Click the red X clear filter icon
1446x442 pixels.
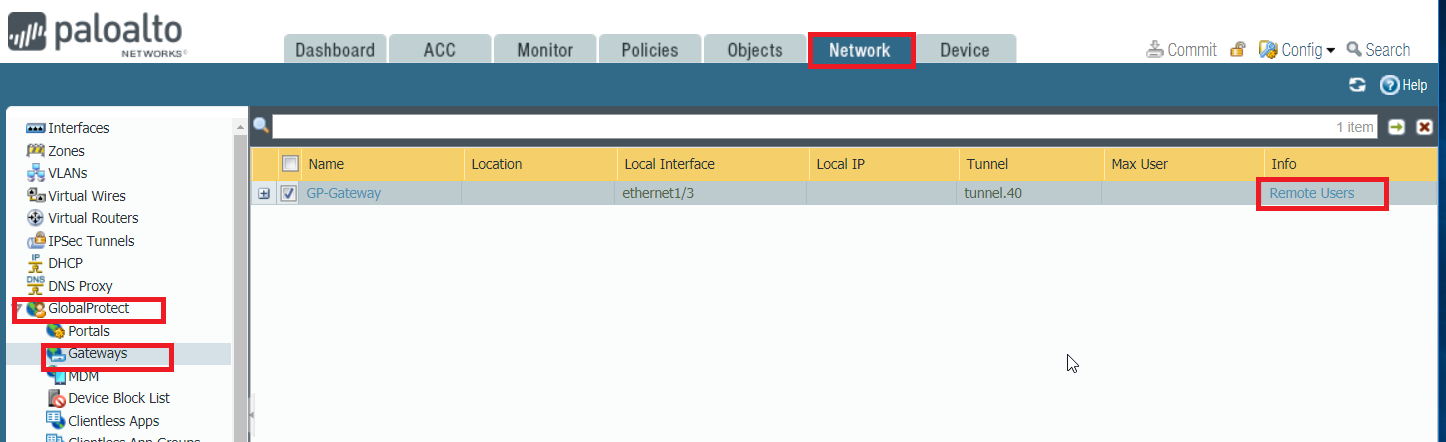pos(1425,128)
